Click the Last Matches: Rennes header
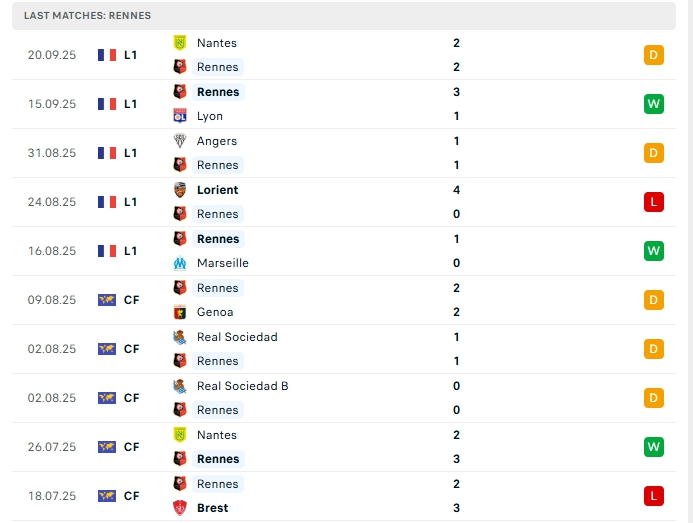The height and width of the screenshot is (523, 693). pyautogui.click(x=88, y=16)
